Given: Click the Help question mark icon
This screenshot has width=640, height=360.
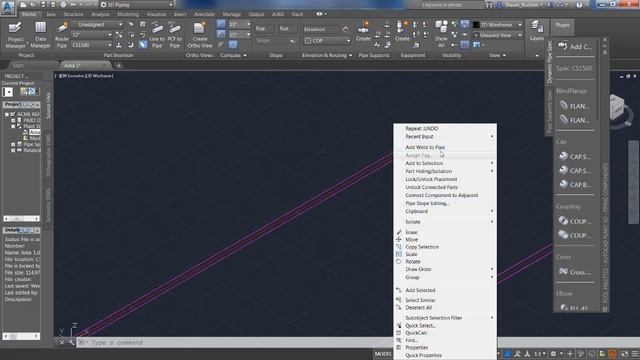Looking at the screenshot, I should tap(579, 4).
